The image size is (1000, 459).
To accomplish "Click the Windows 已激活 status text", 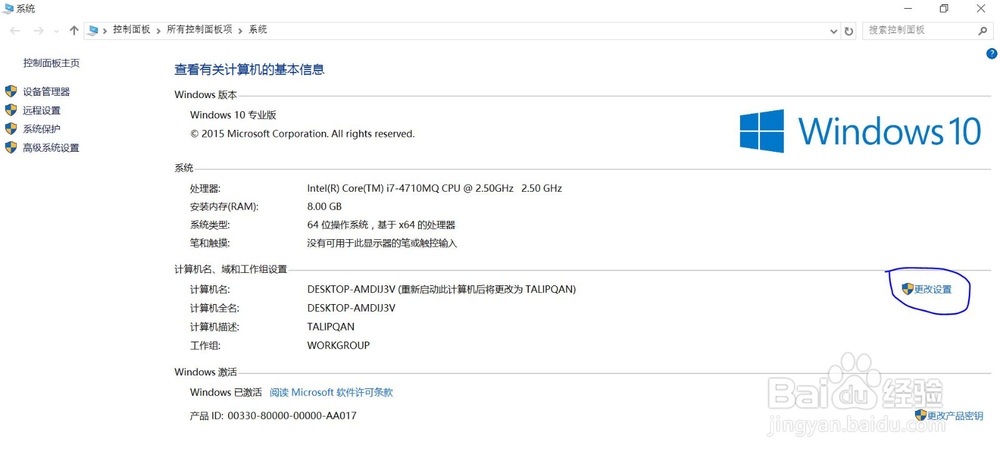I will pos(226,392).
